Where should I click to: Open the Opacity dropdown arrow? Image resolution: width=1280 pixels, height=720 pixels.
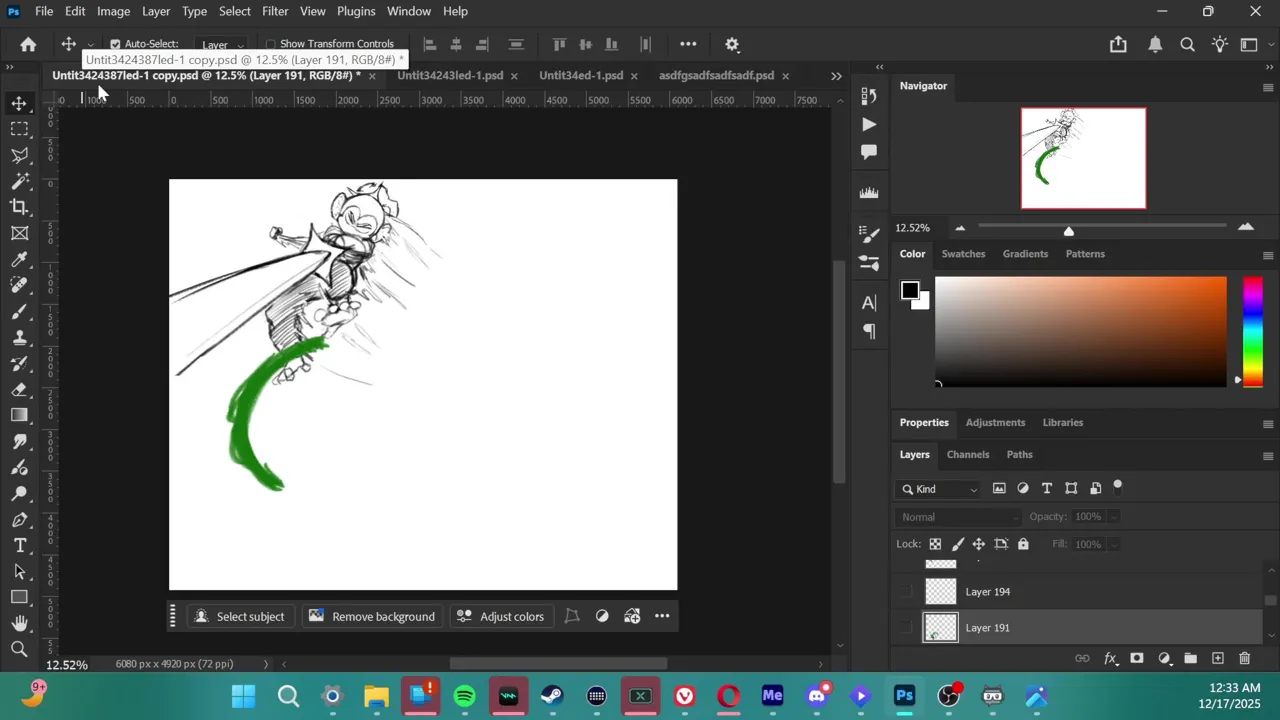pyautogui.click(x=1113, y=517)
